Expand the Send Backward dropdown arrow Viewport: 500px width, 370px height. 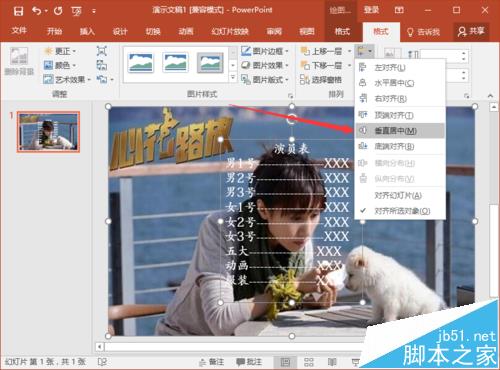pos(349,65)
